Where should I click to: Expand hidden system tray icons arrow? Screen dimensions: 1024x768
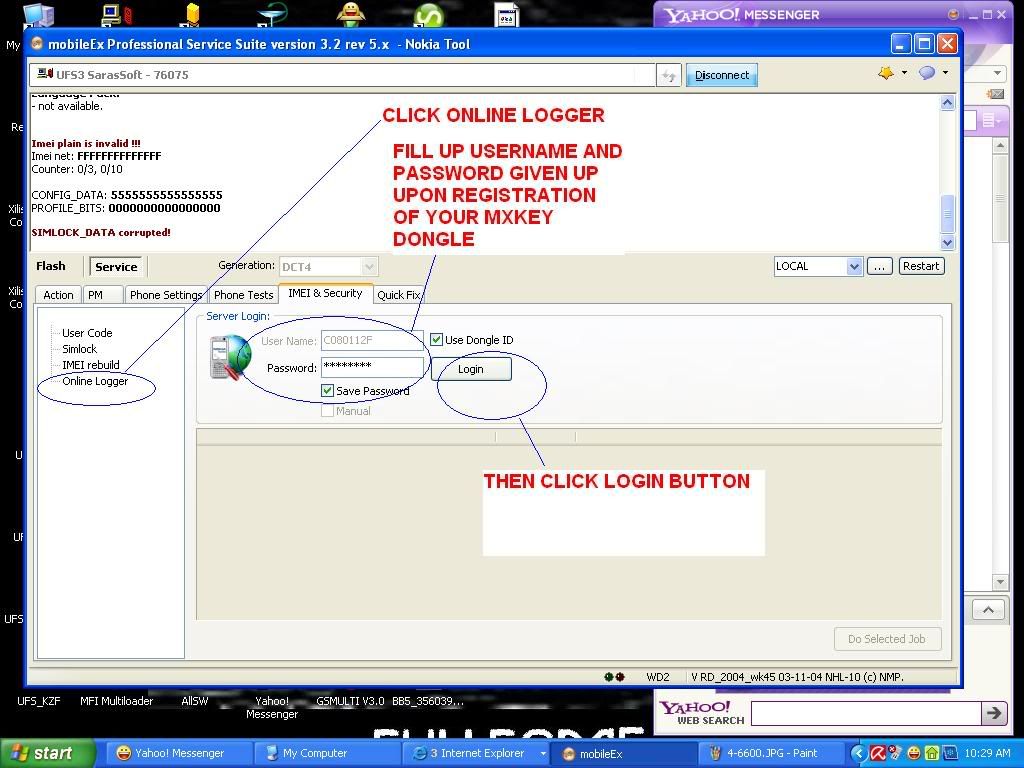coord(859,754)
